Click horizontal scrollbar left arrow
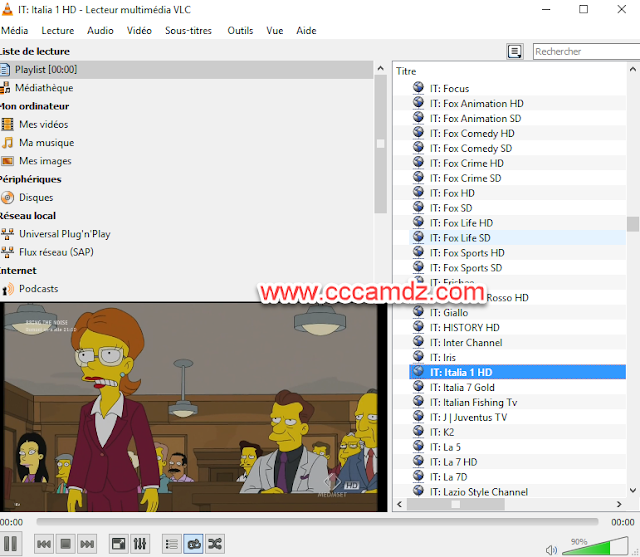Screen dimensions: 640x557 (400, 504)
